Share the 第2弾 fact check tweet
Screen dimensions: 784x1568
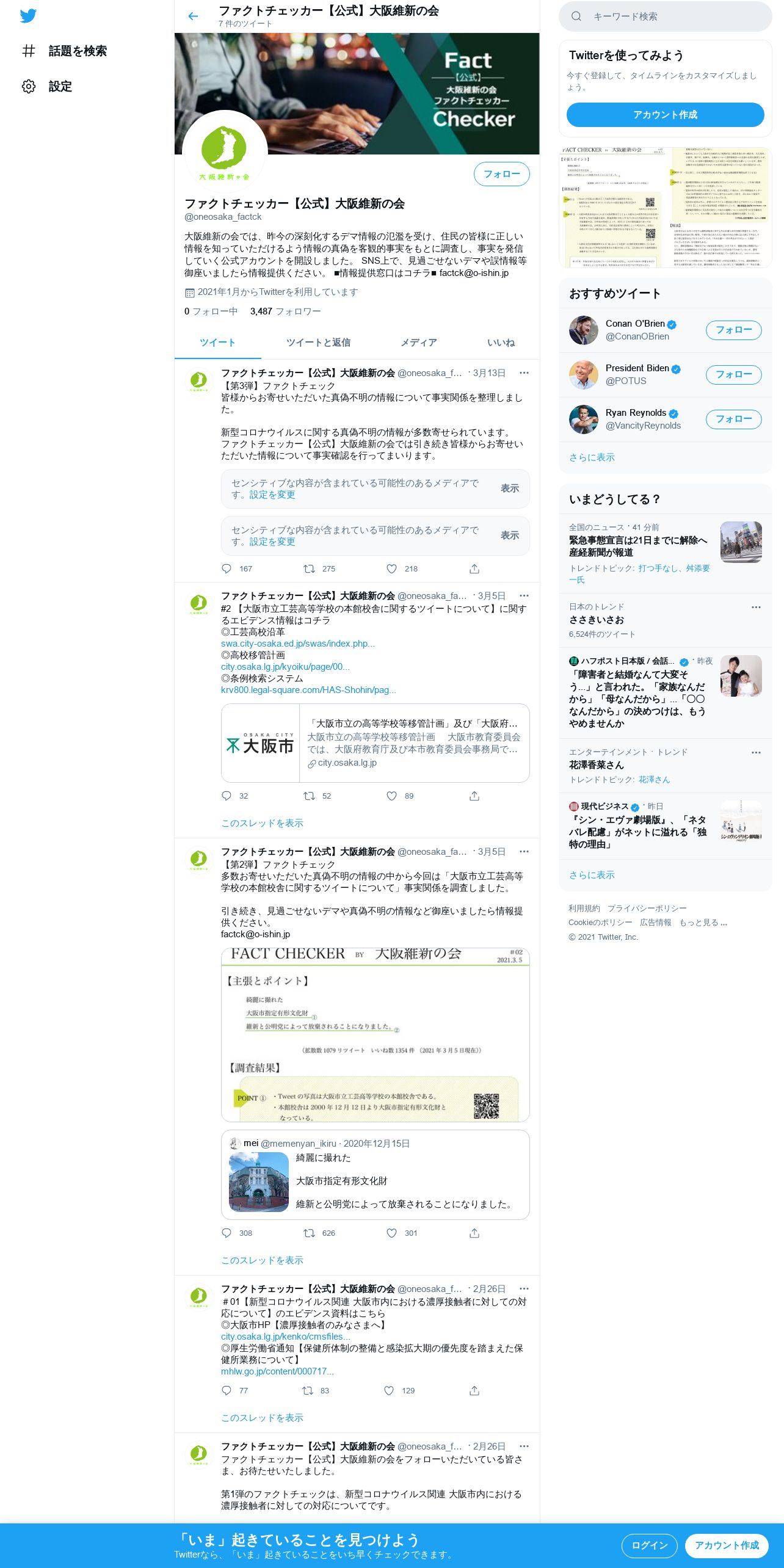[474, 1233]
